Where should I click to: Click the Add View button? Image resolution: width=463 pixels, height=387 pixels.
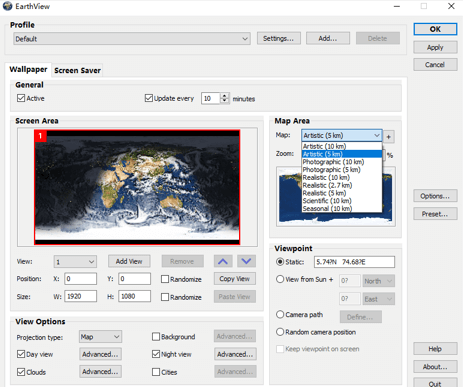click(x=129, y=261)
